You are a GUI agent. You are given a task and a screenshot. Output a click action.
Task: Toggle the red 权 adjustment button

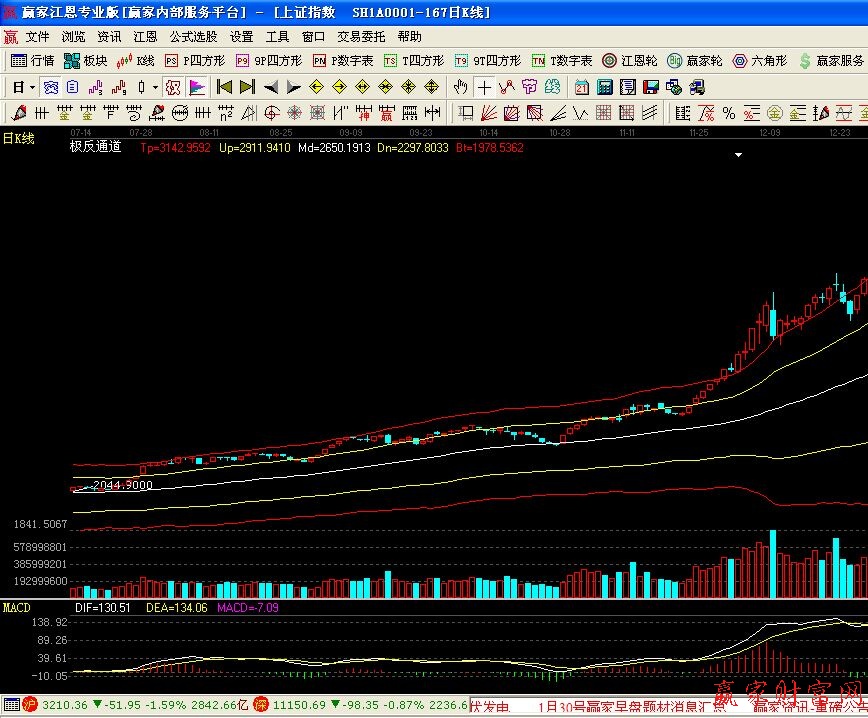pyautogui.click(x=174, y=87)
